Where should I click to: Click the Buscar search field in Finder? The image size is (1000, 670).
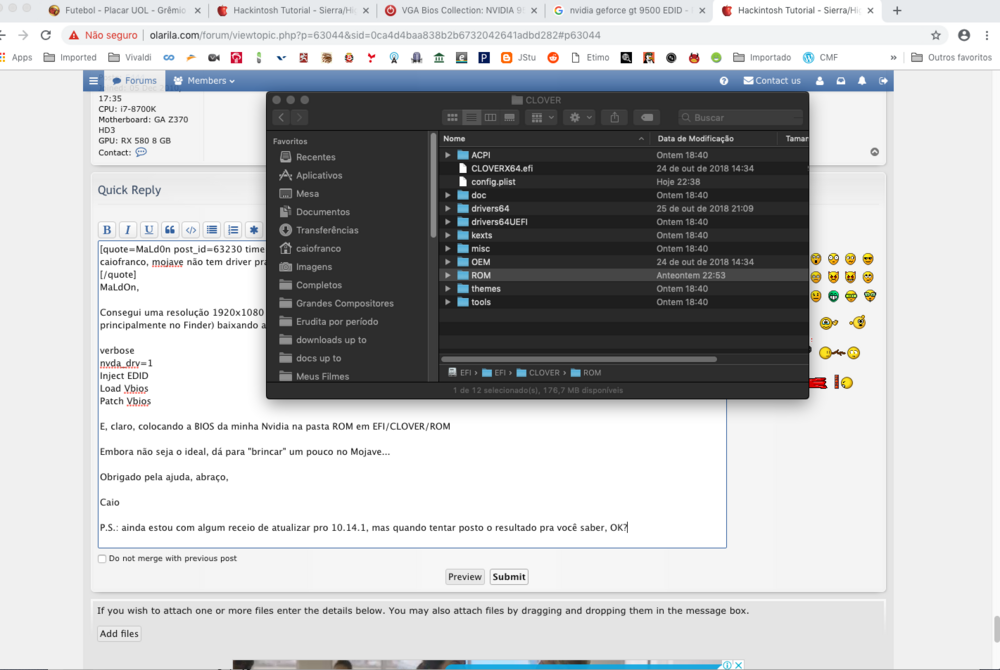pos(740,117)
